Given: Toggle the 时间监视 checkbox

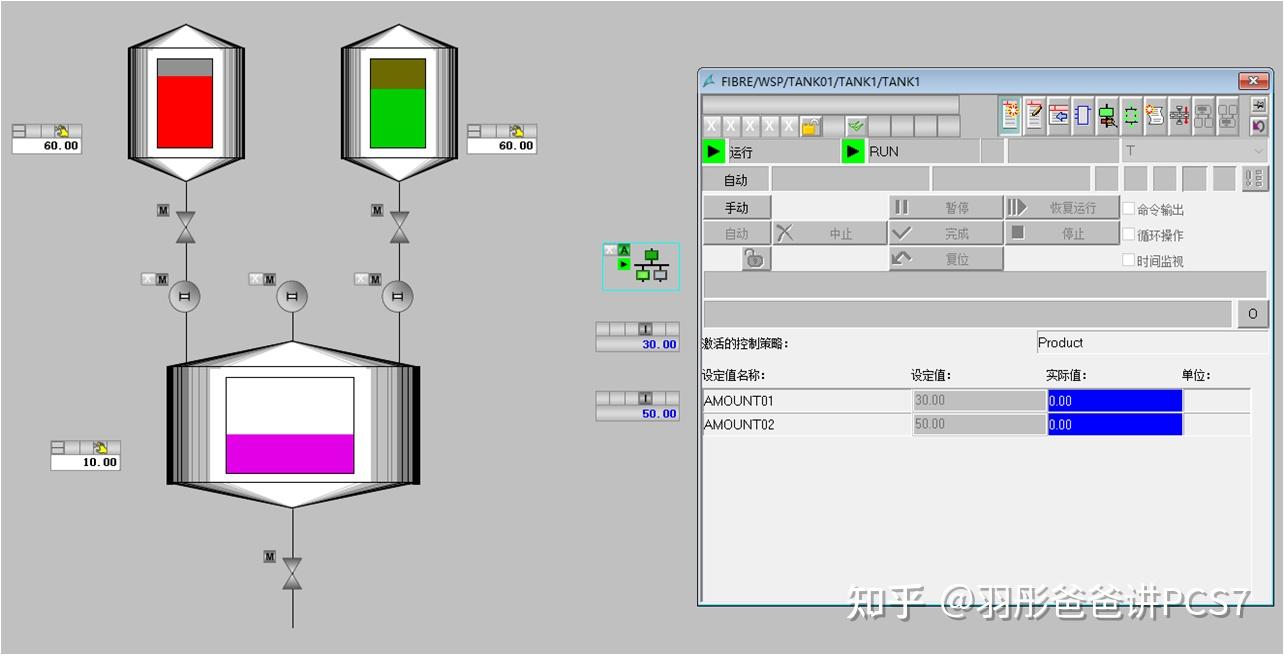Looking at the screenshot, I should 1128,259.
